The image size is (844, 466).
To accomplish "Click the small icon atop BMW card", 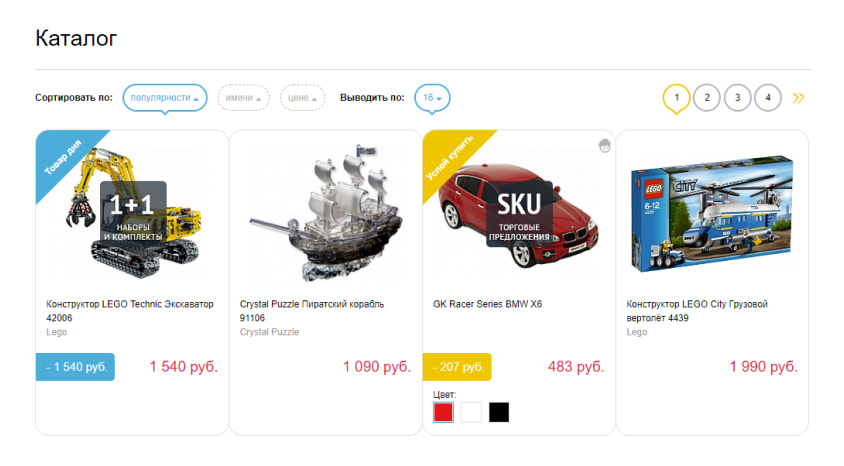I will [604, 146].
